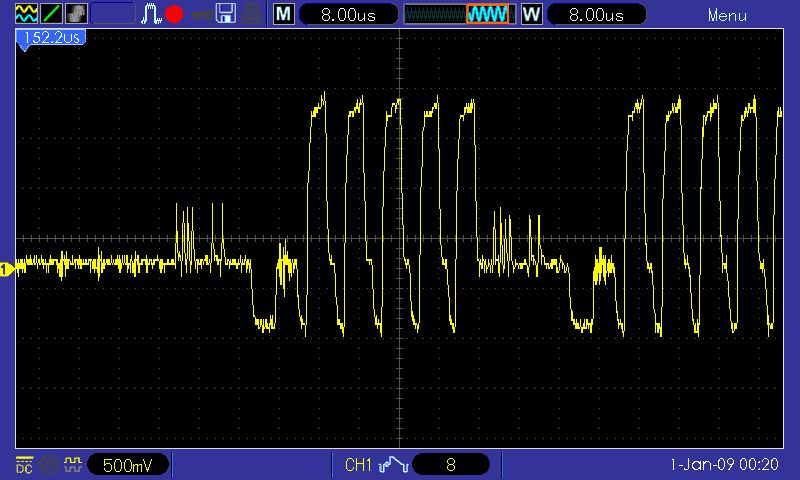Viewport: 800px width, 480px height.
Task: Click the CH1 trigger source label
Action: click(x=358, y=465)
